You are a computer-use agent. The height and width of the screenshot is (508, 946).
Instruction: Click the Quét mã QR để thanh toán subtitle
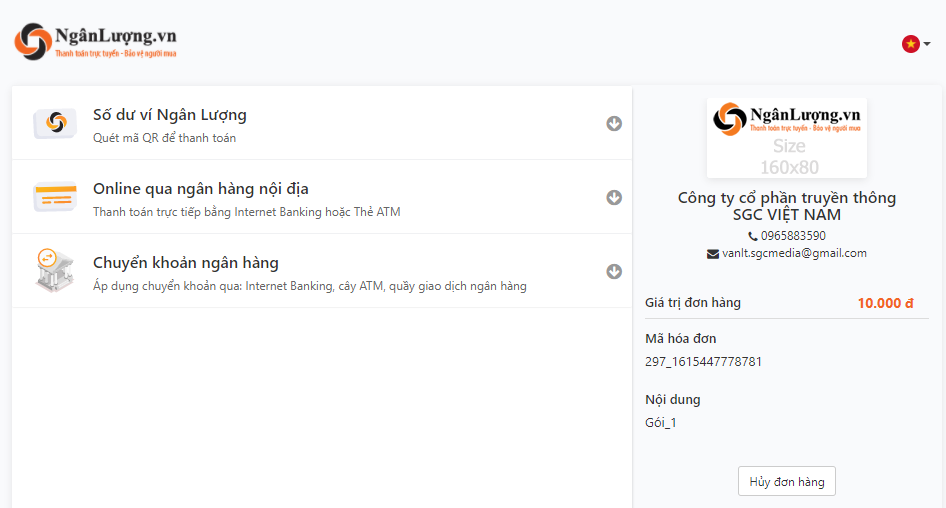(164, 138)
